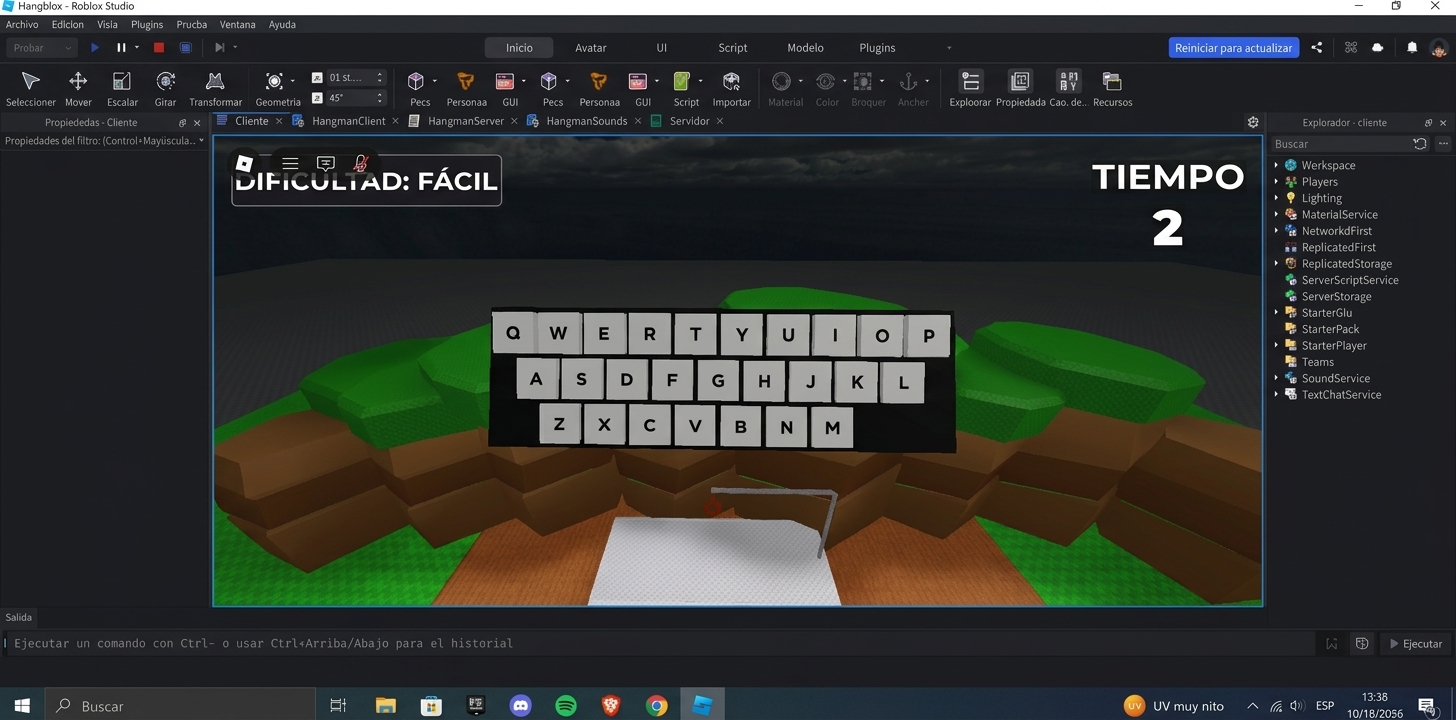The image size is (1456, 720).
Task: Click Reiniciar para actualizar button
Action: tap(1233, 47)
